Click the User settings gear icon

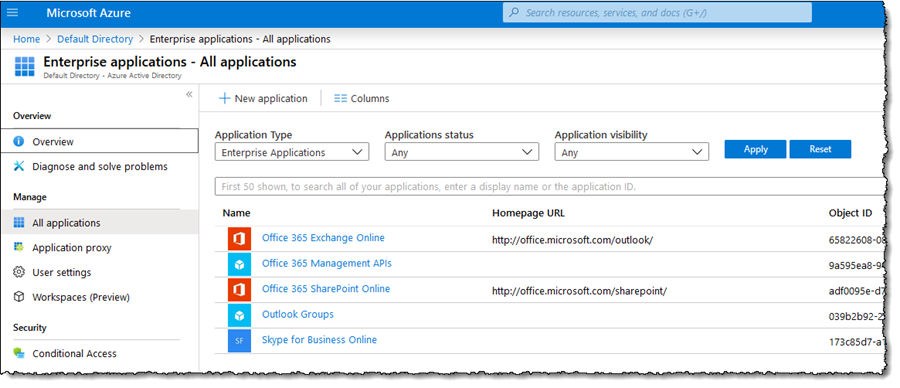tap(19, 272)
